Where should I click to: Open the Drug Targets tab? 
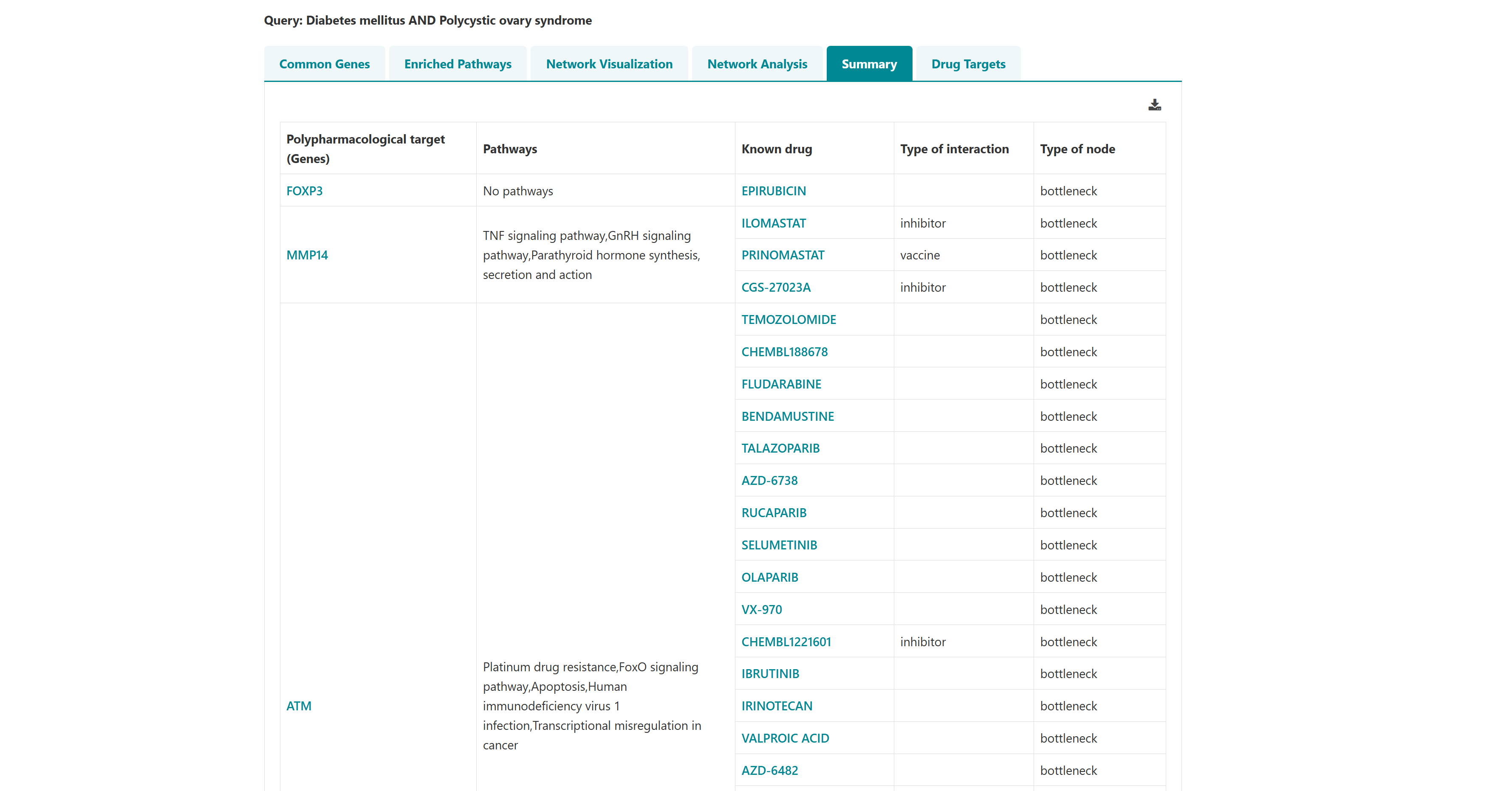968,64
